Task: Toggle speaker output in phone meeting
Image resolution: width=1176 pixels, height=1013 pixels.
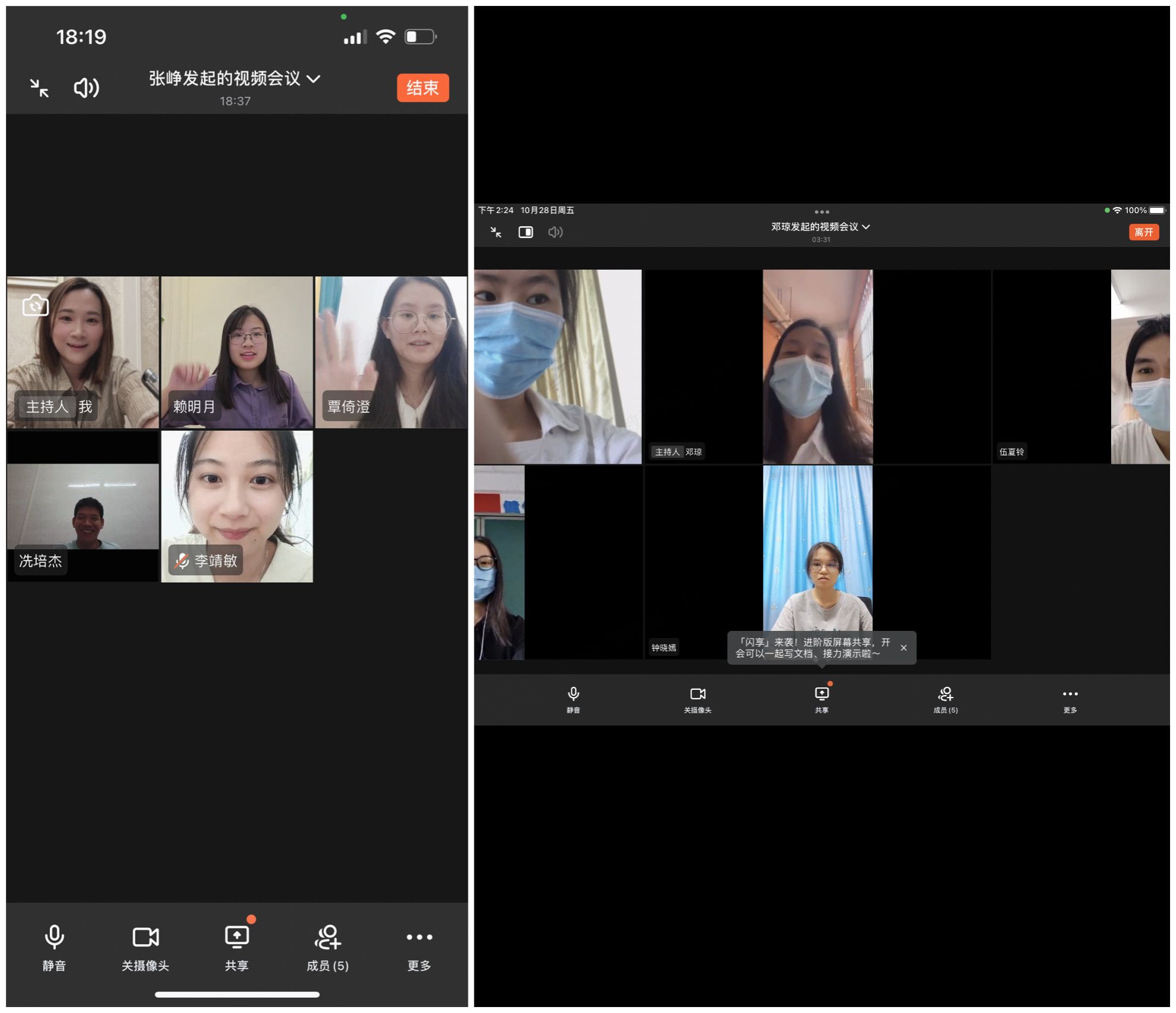Action: point(86,88)
